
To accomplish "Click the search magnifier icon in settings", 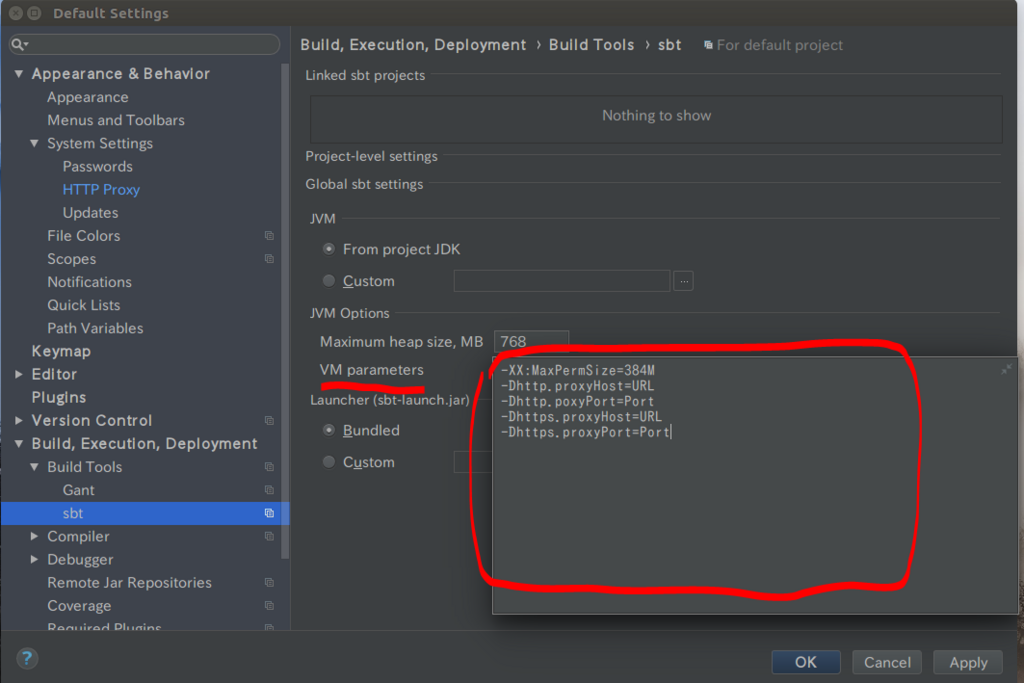I will point(18,44).
